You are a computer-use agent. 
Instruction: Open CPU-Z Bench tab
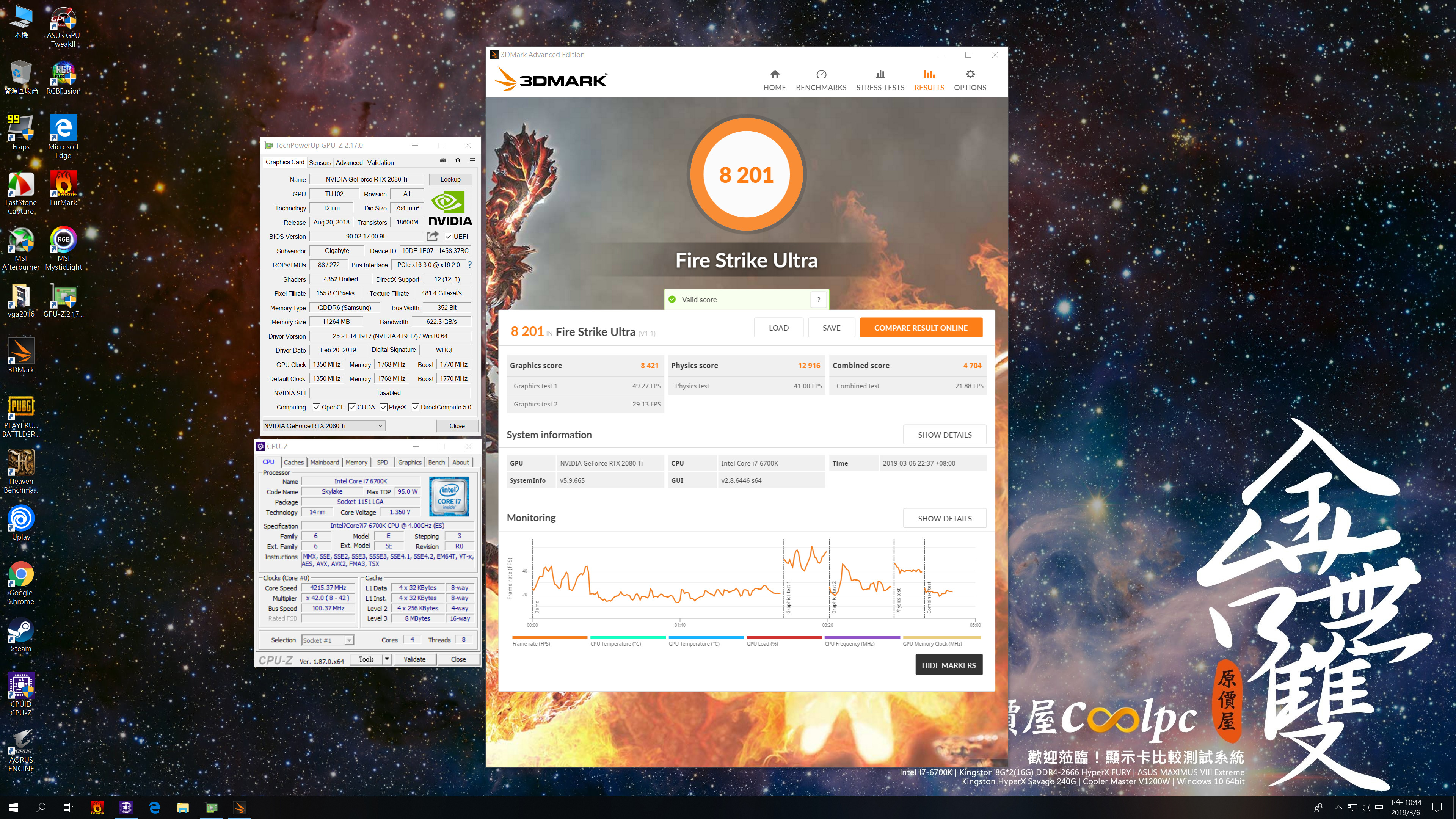tap(436, 462)
